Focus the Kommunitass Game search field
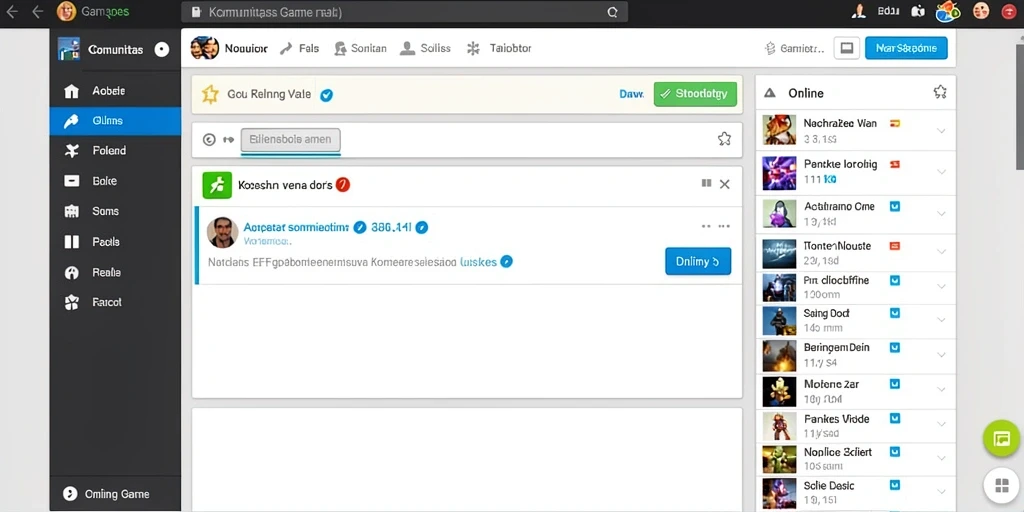The image size is (1024, 512). click(x=404, y=12)
